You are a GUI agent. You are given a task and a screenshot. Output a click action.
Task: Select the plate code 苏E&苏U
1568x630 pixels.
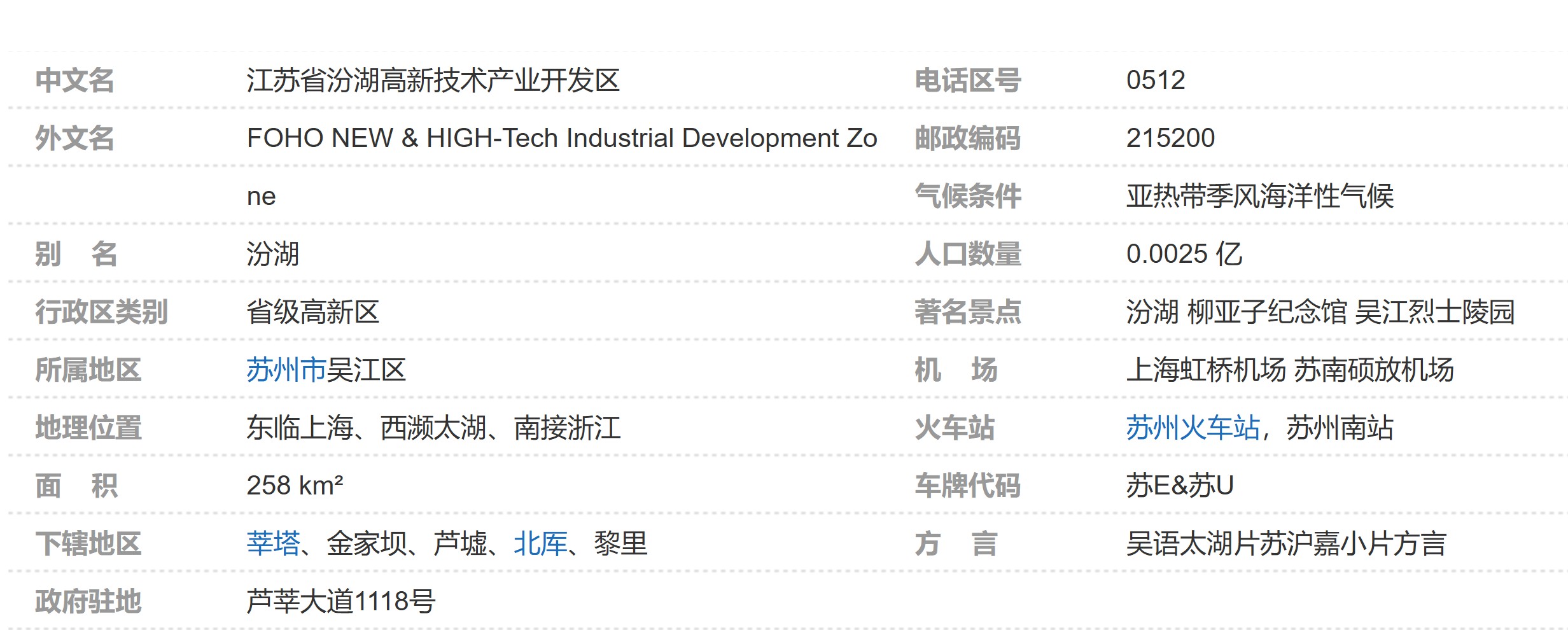tap(1180, 486)
